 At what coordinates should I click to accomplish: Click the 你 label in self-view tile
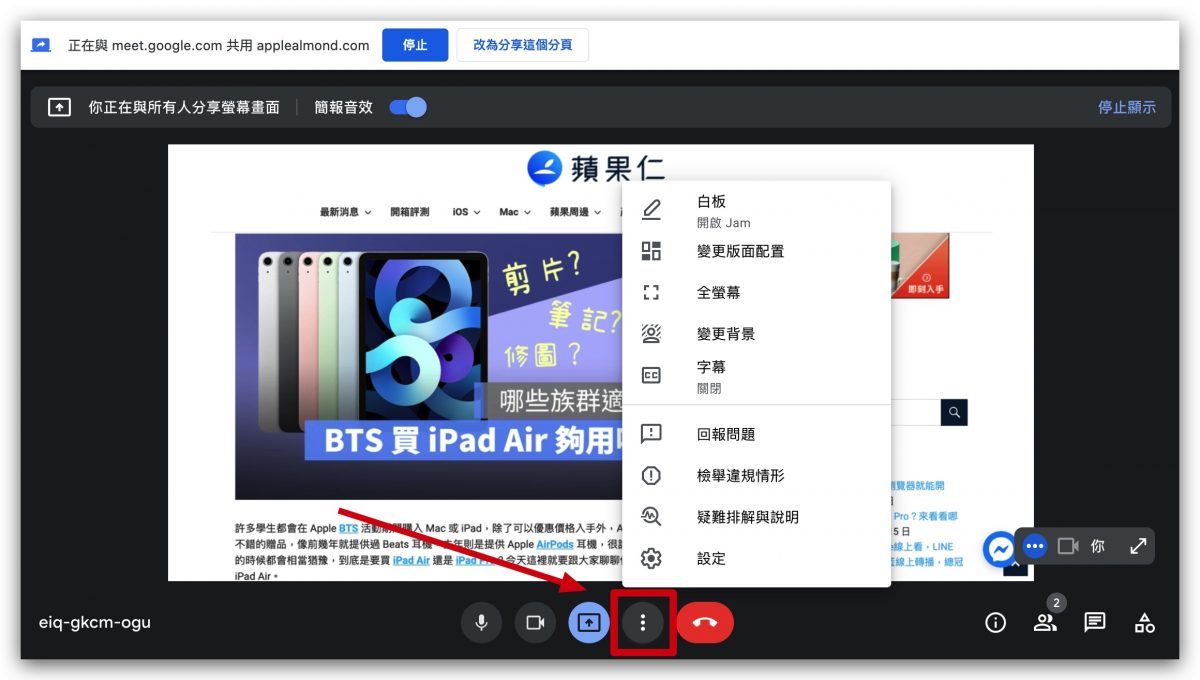pos(1098,546)
